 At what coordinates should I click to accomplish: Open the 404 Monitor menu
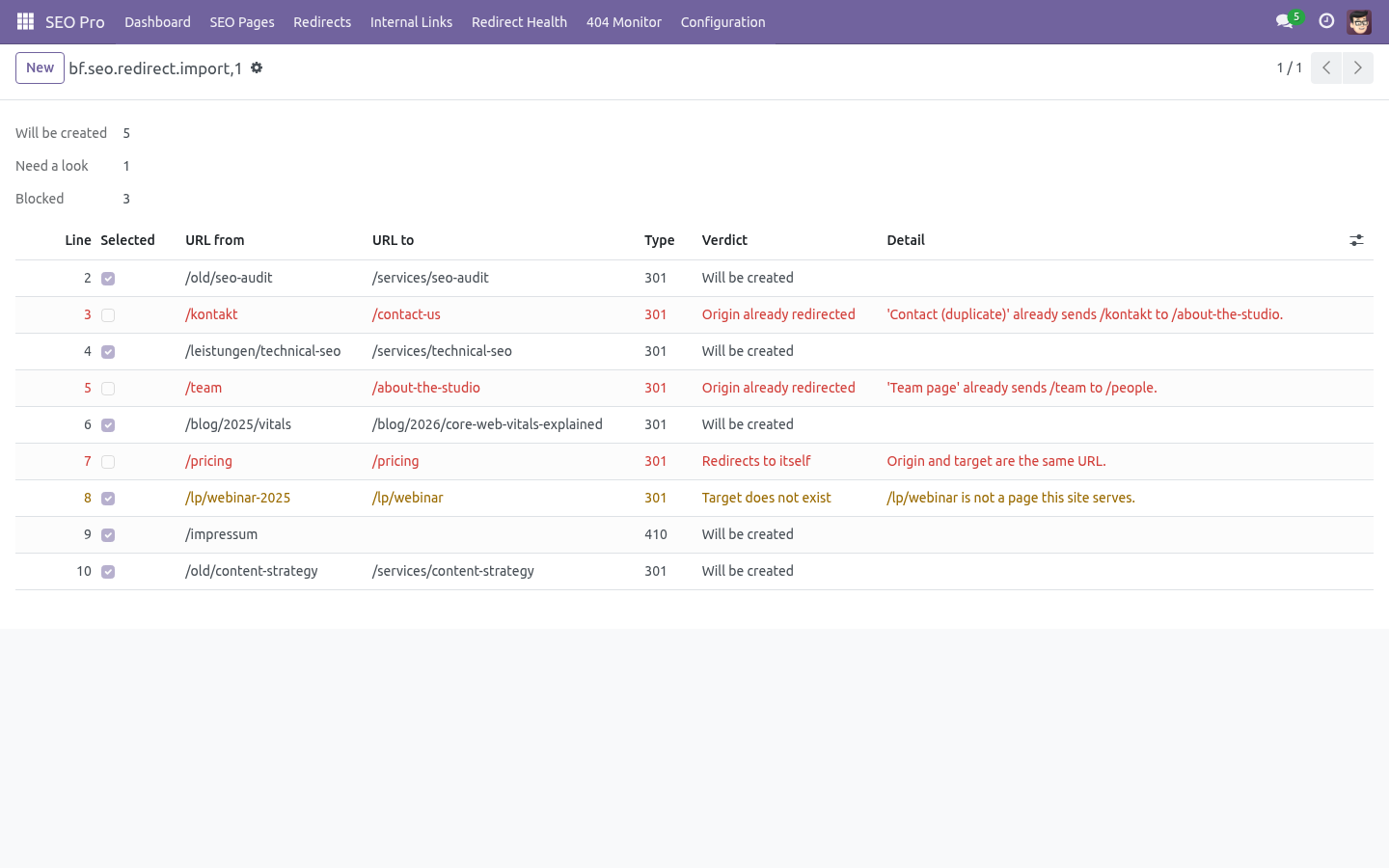pos(624,21)
